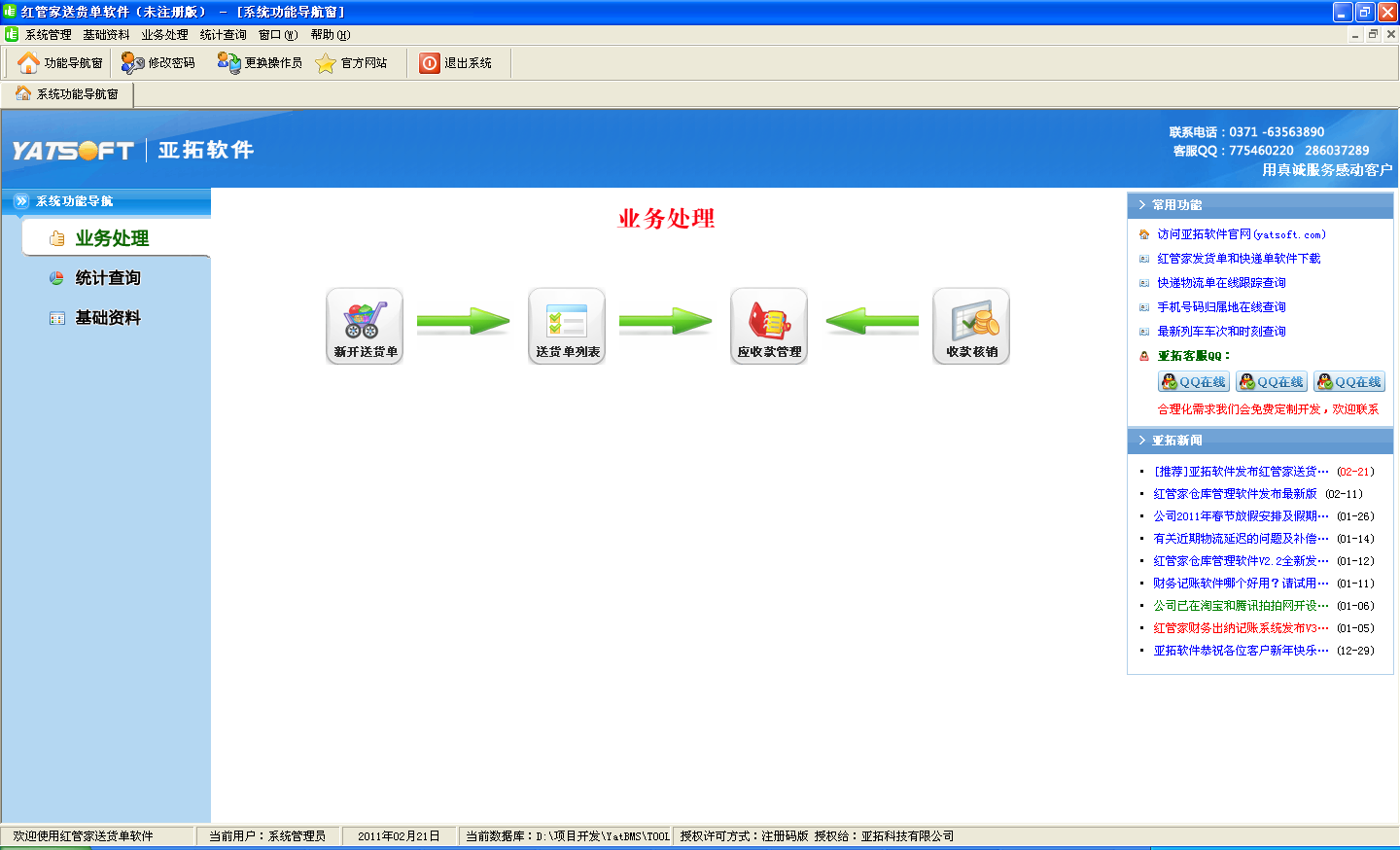Collapse the 常用功能 panel
The width and height of the screenshot is (1400, 850).
(1142, 205)
